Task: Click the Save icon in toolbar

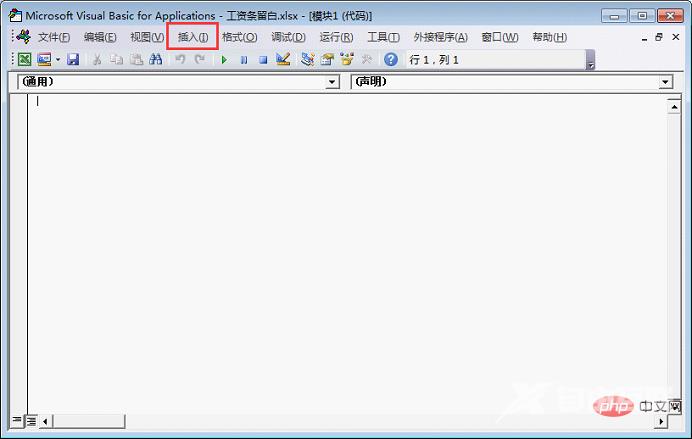Action: [x=73, y=60]
